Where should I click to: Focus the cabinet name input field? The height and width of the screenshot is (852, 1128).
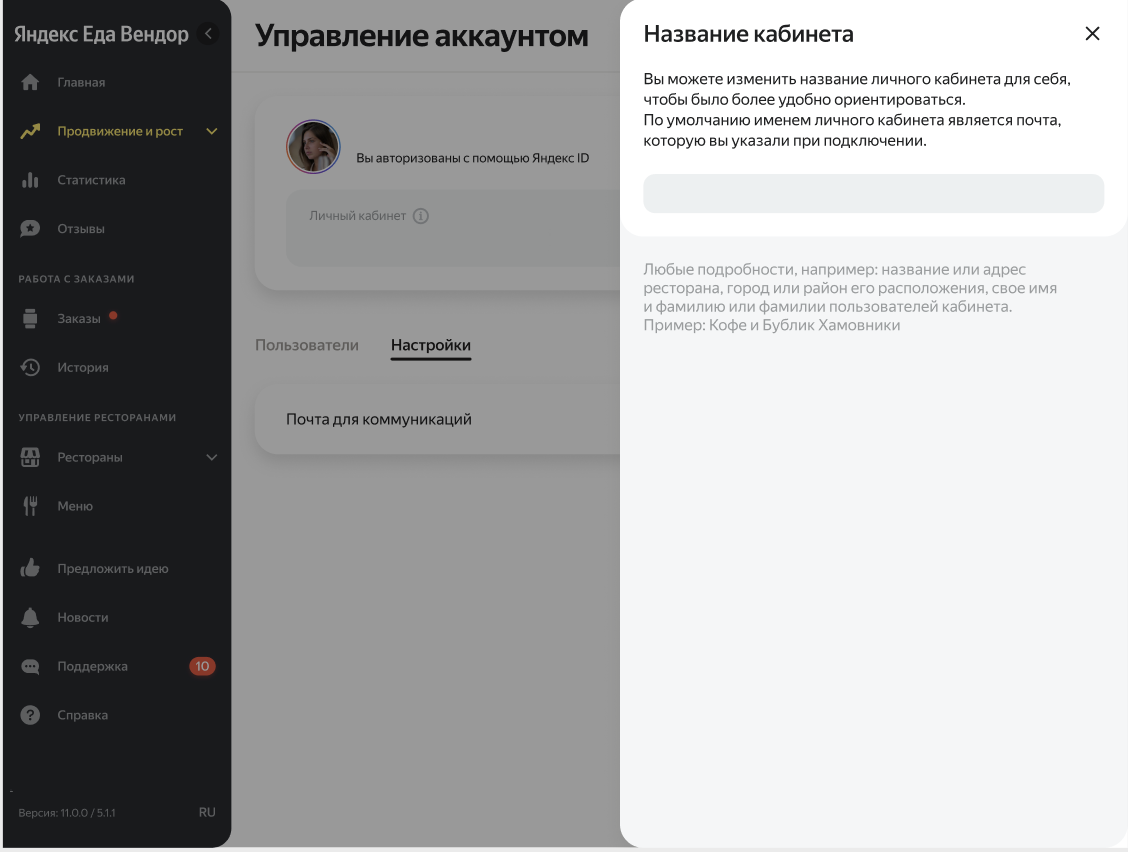[x=873, y=194]
